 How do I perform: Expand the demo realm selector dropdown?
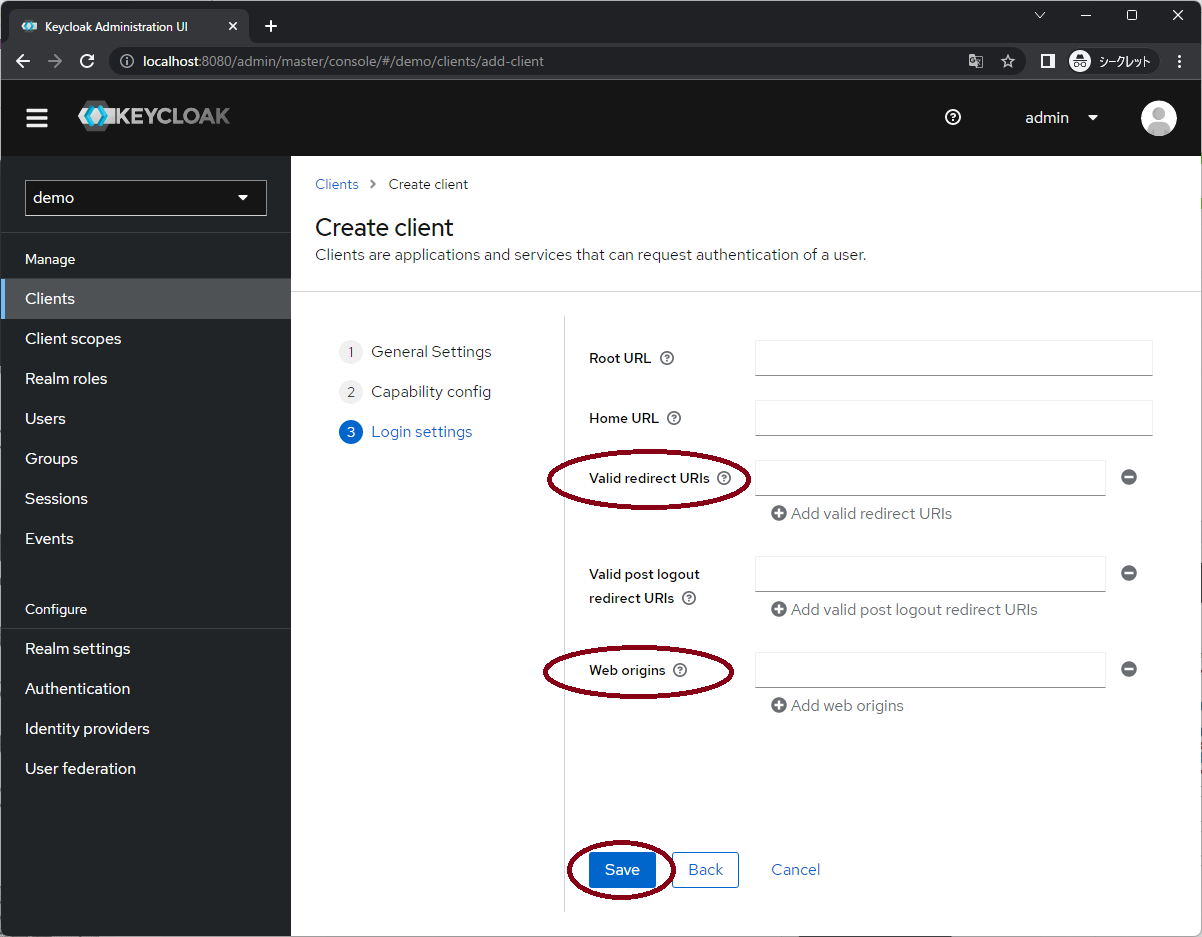146,198
